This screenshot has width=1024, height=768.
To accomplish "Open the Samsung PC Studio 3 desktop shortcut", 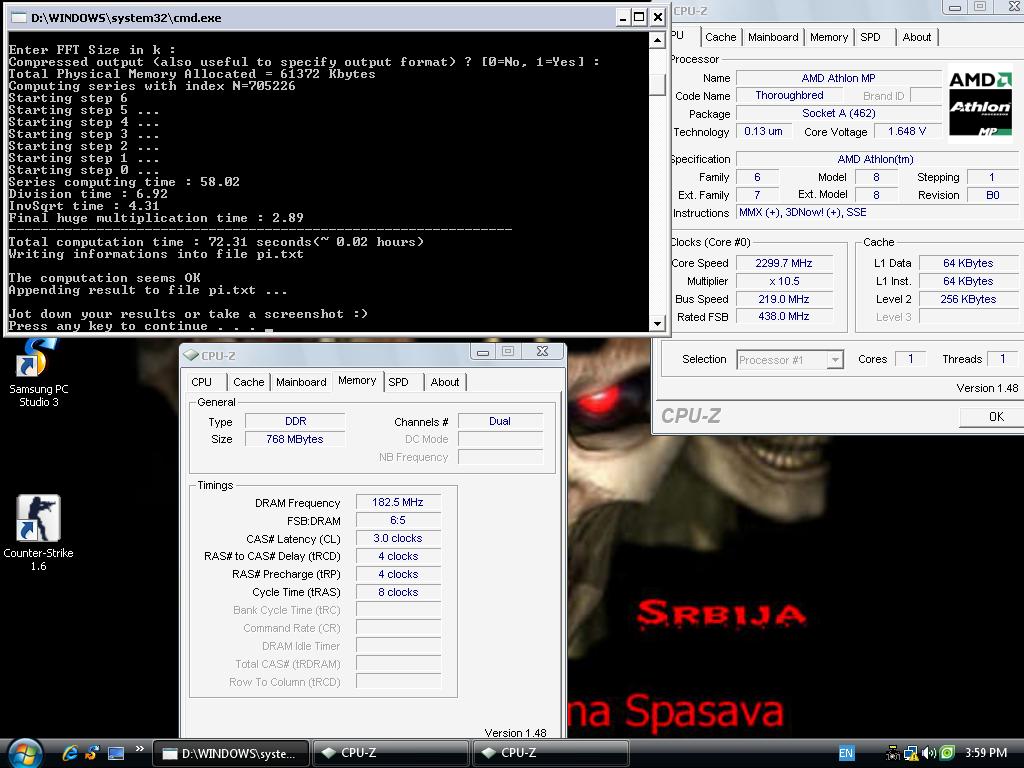I will click(x=38, y=372).
